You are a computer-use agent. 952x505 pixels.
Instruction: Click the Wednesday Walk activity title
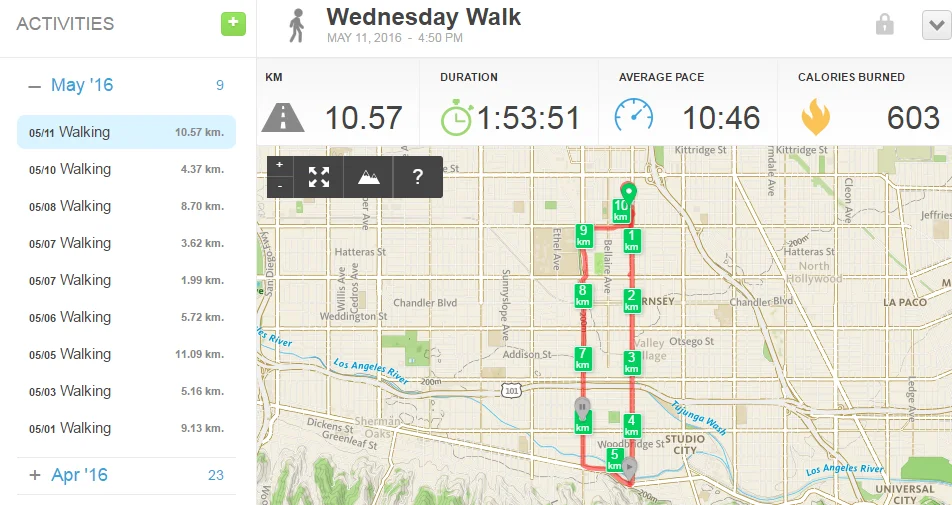[424, 17]
